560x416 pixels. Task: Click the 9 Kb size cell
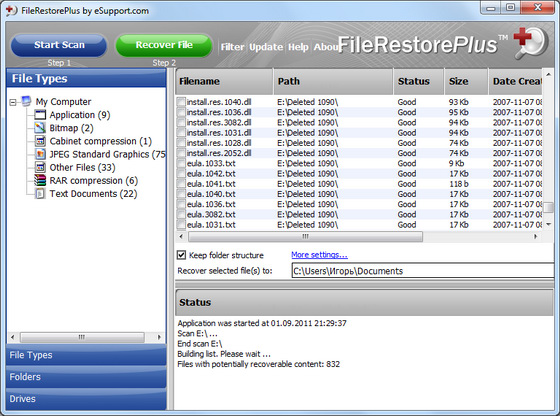click(x=456, y=164)
